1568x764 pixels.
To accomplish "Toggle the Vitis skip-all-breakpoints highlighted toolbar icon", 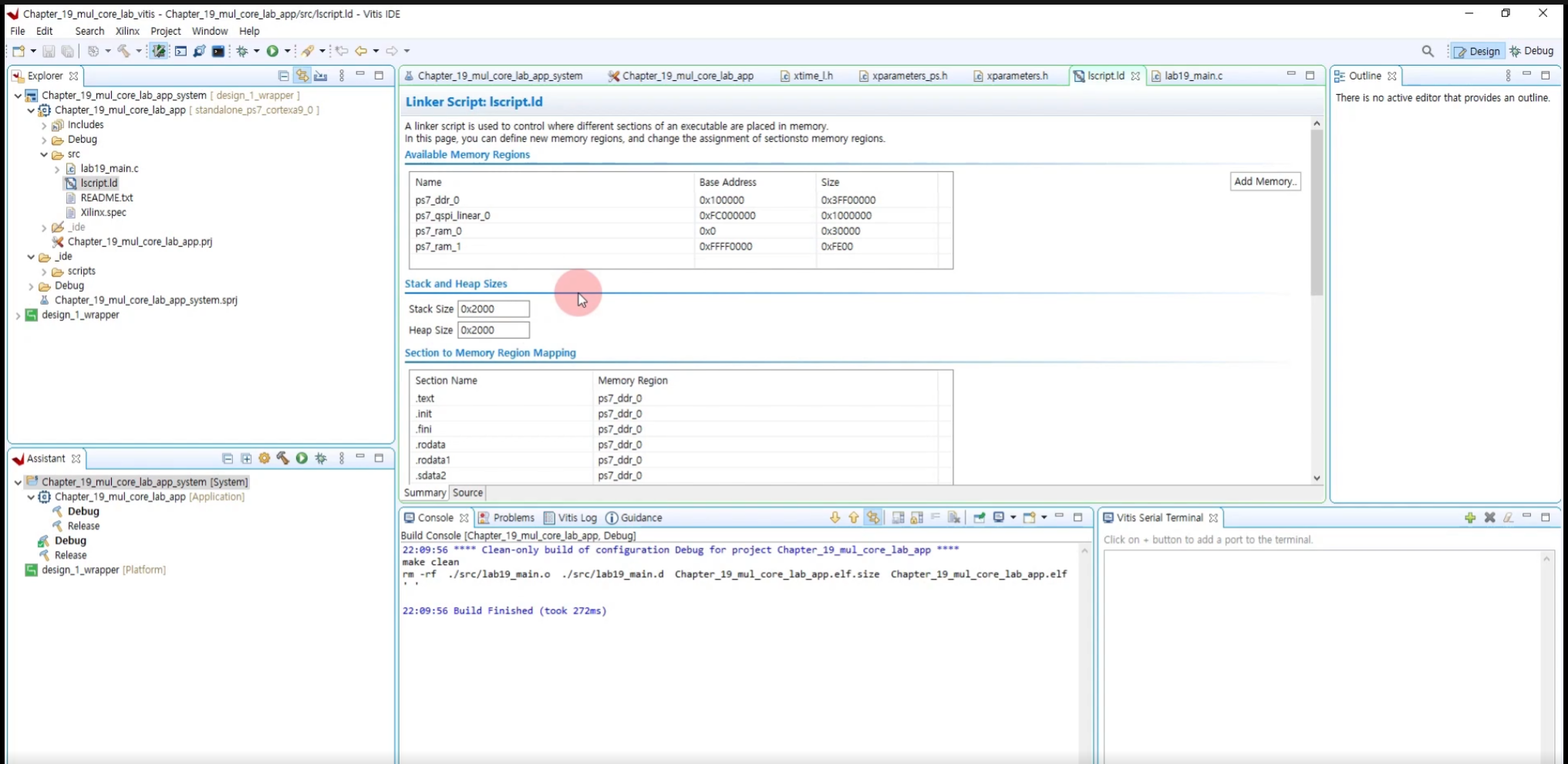I will tap(159, 51).
